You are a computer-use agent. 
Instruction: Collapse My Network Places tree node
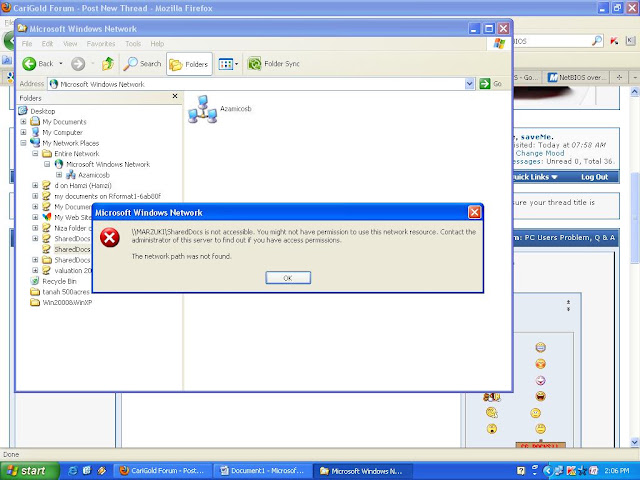pyautogui.click(x=23, y=143)
